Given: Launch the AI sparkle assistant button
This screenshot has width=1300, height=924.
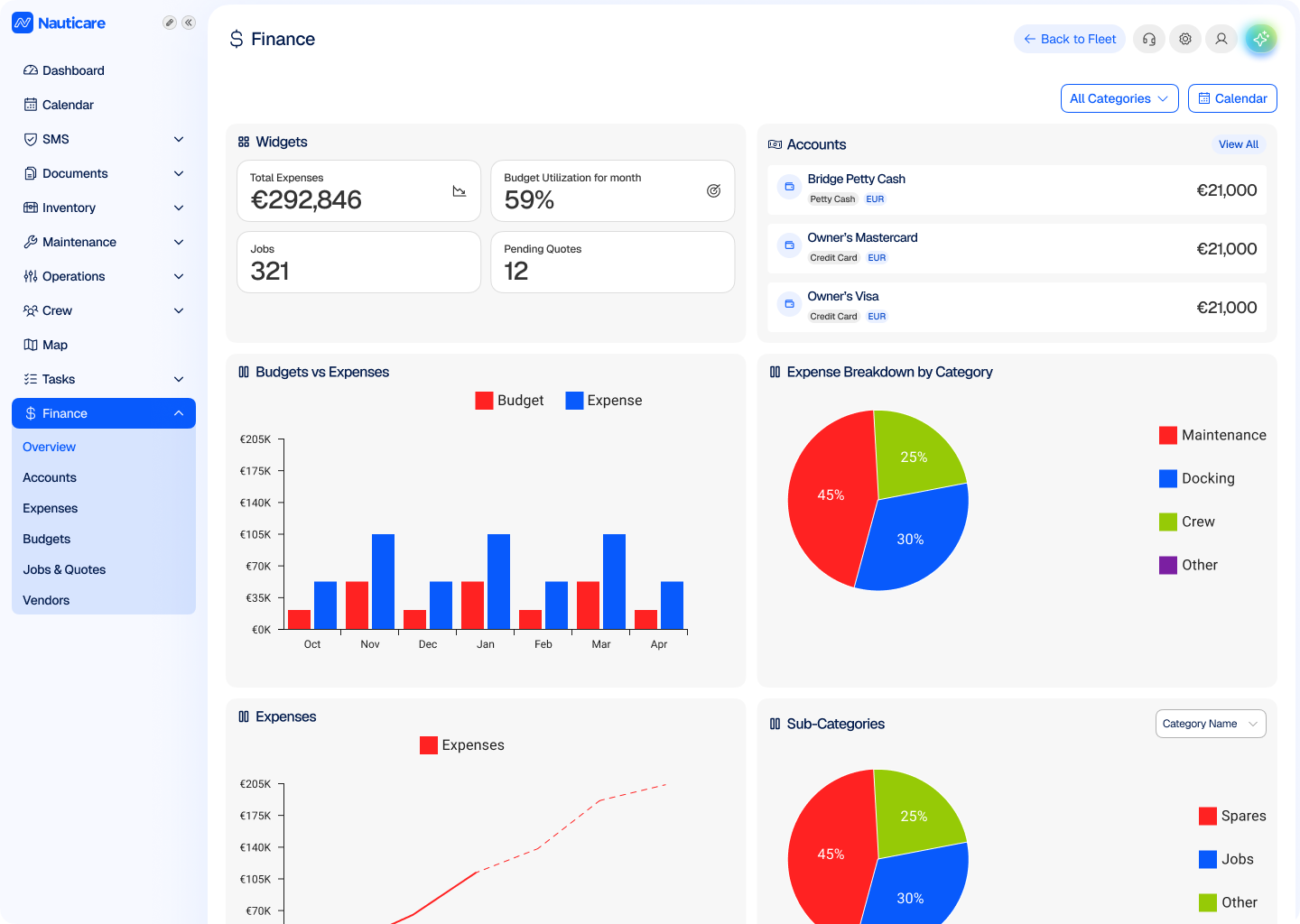Looking at the screenshot, I should click(x=1261, y=39).
